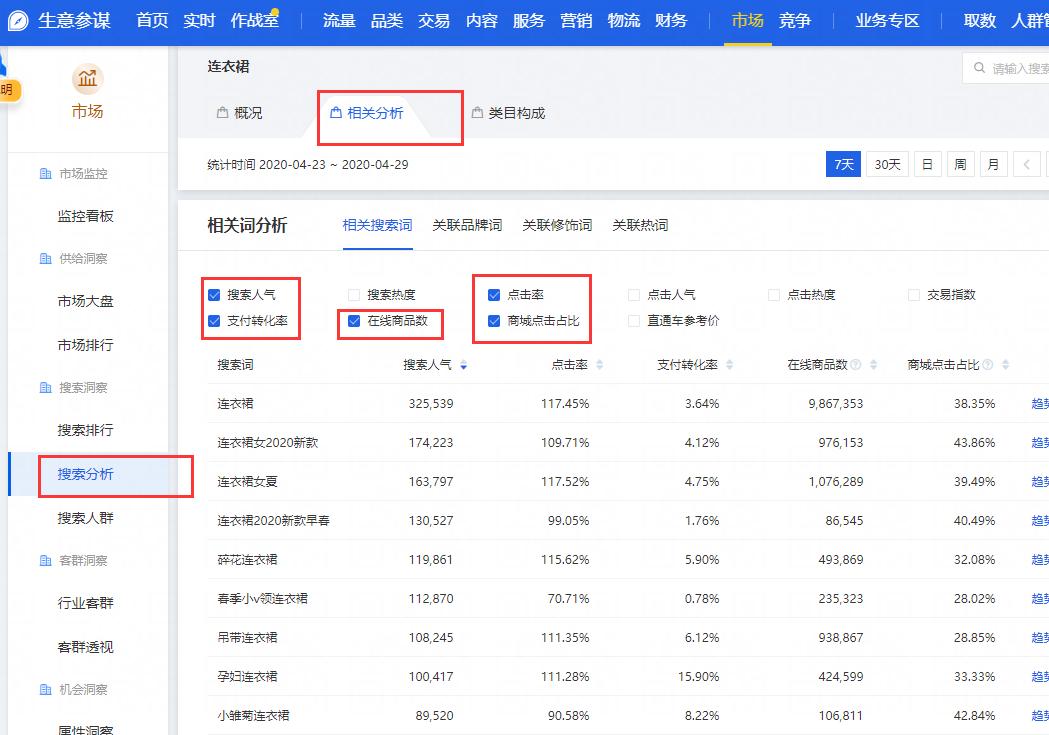Select the 30天 time range button
1049x735 pixels.
point(886,163)
